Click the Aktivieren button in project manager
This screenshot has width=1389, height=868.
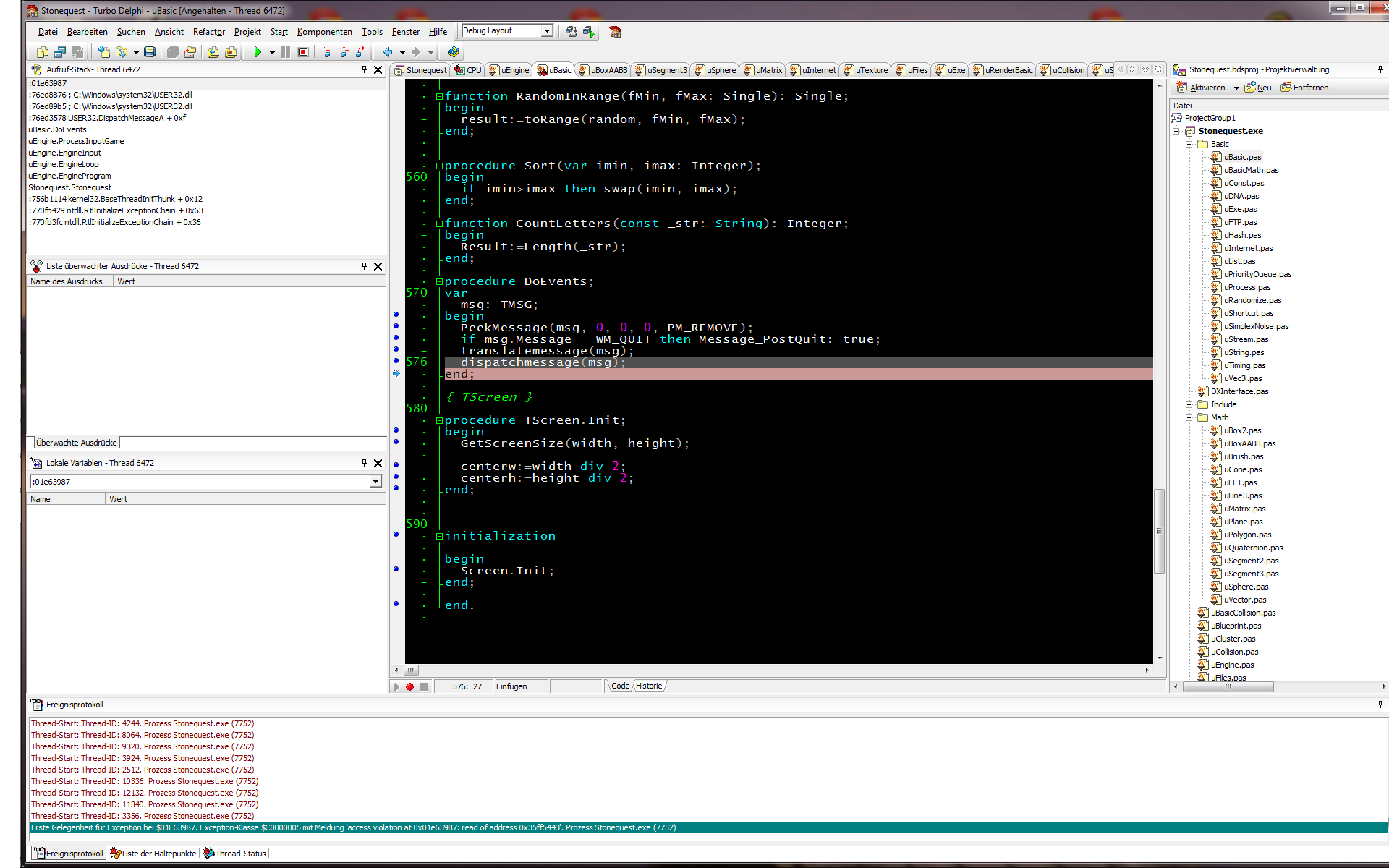[x=1202, y=88]
